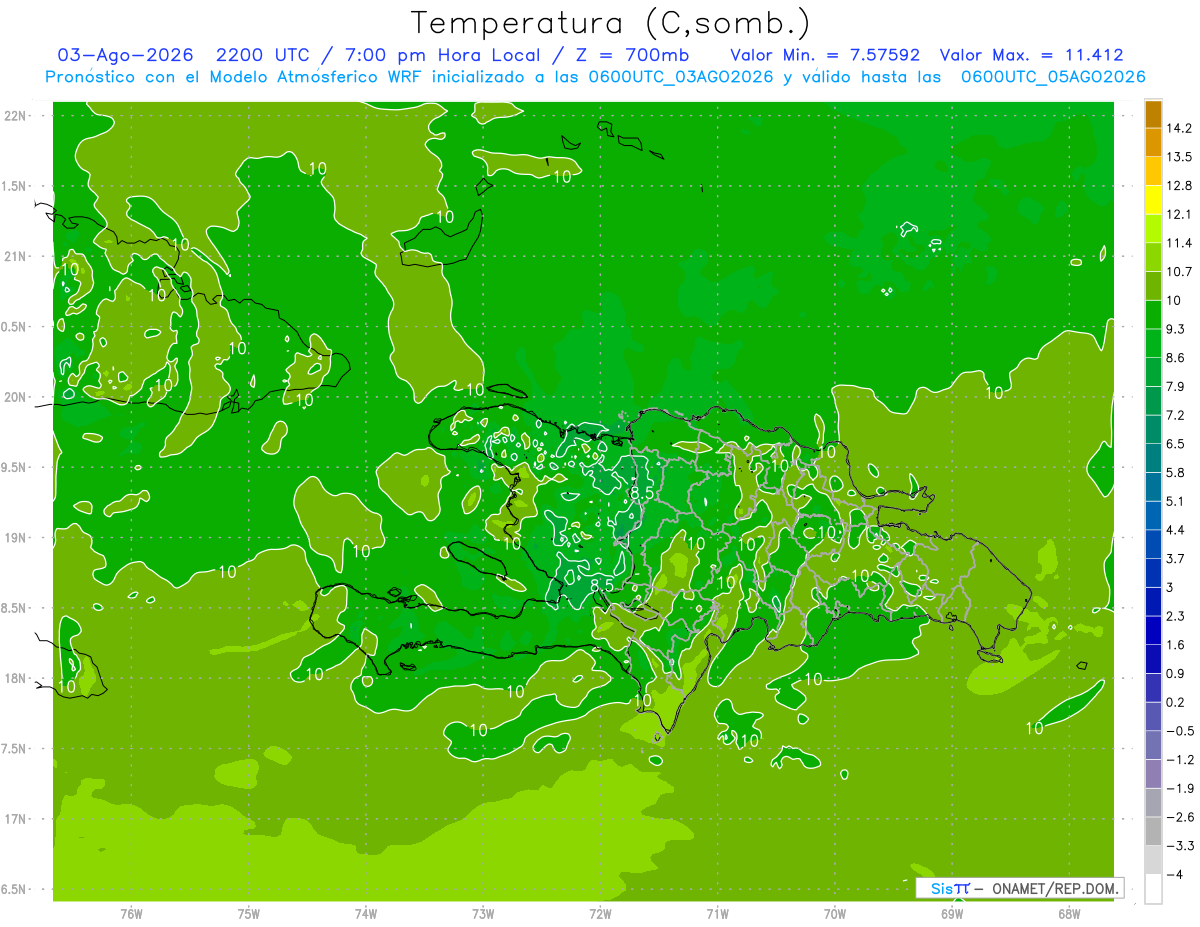Click the '75W' longitude axis label
This screenshot has width=1200, height=927.
click(249, 913)
